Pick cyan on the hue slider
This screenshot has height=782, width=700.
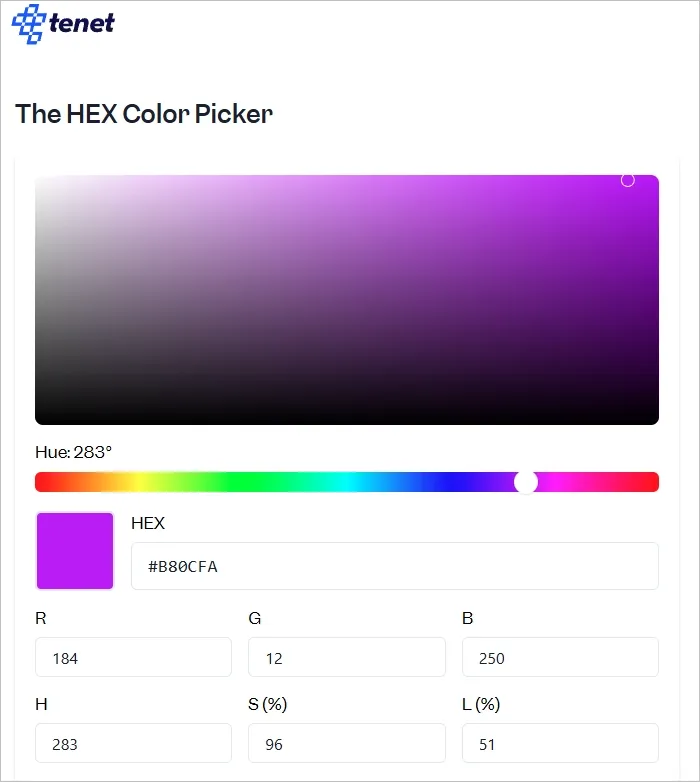pyautogui.click(x=347, y=482)
